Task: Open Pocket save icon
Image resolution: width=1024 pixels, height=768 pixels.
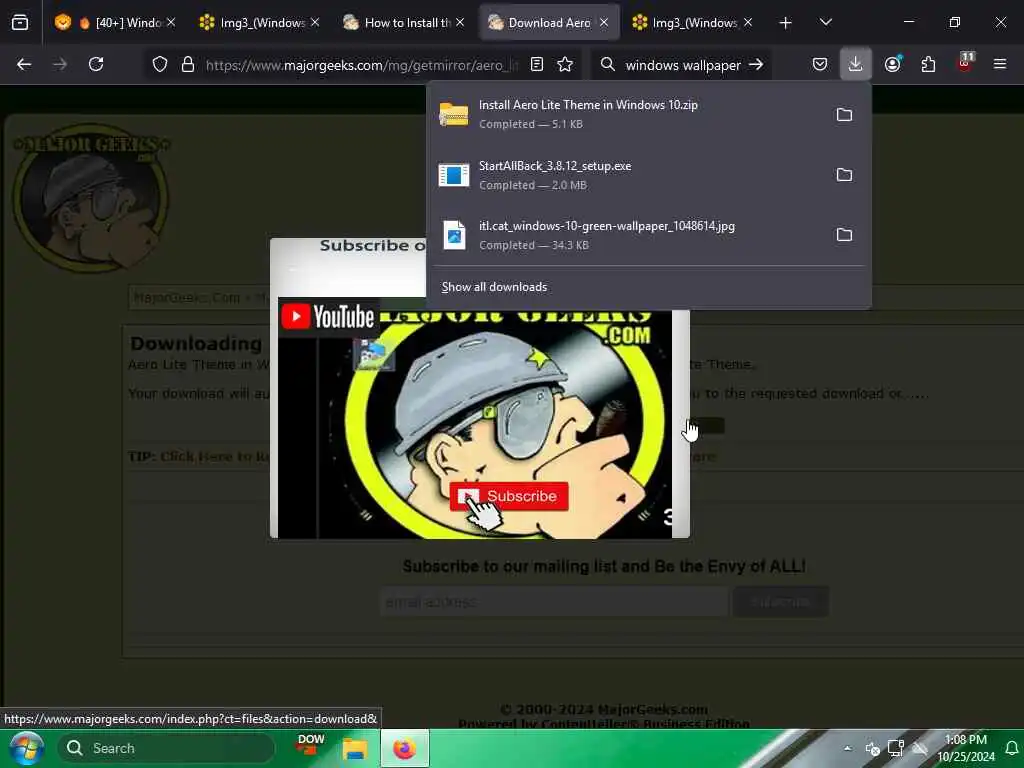Action: (820, 64)
